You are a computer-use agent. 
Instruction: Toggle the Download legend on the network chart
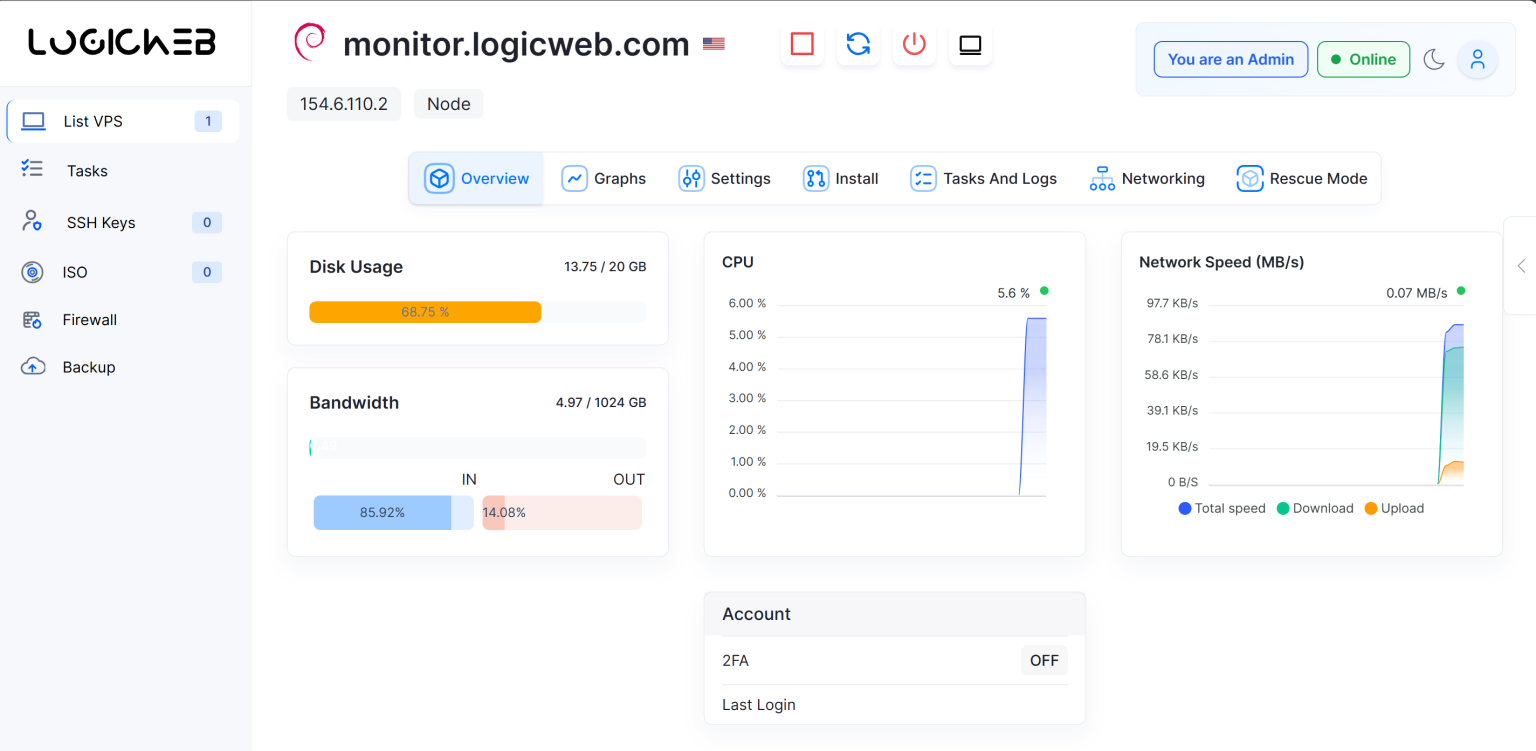1314,508
